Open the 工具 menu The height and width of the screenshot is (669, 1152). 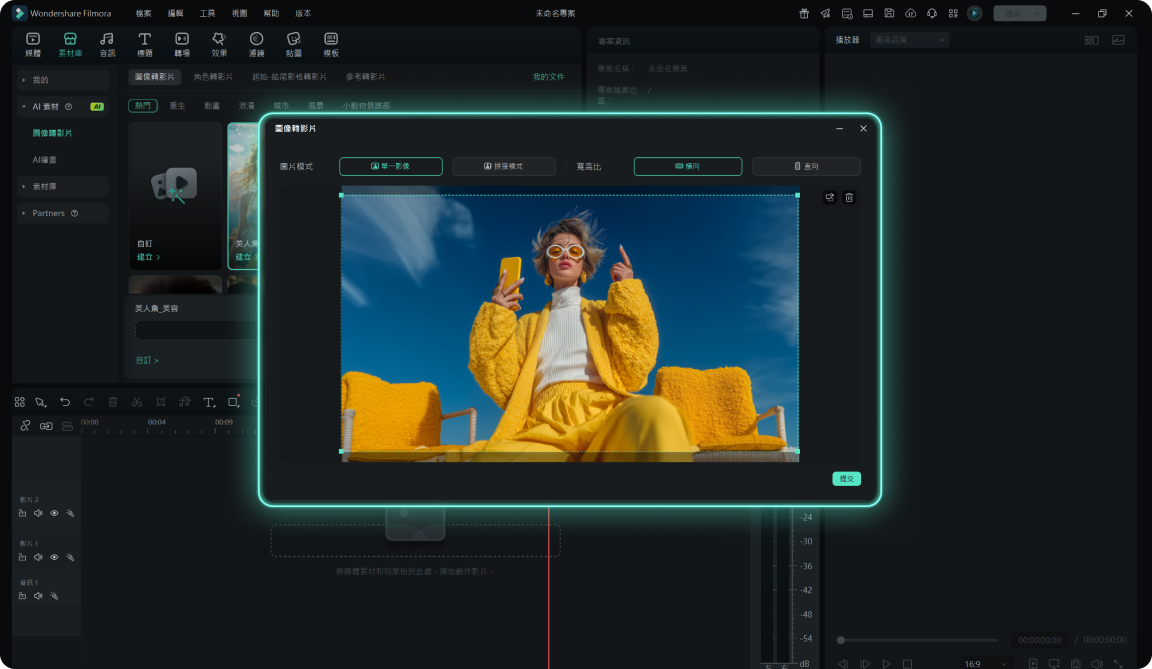pyautogui.click(x=208, y=13)
